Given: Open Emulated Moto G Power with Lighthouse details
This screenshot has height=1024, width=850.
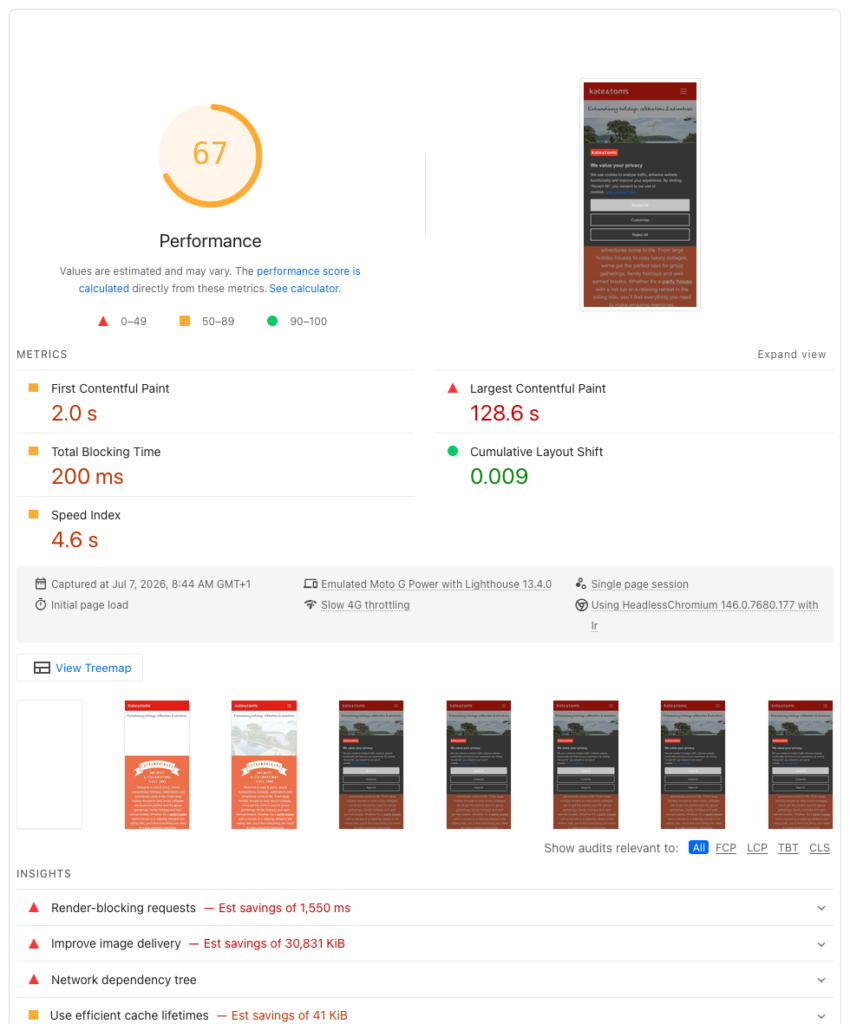Looking at the screenshot, I should [436, 584].
